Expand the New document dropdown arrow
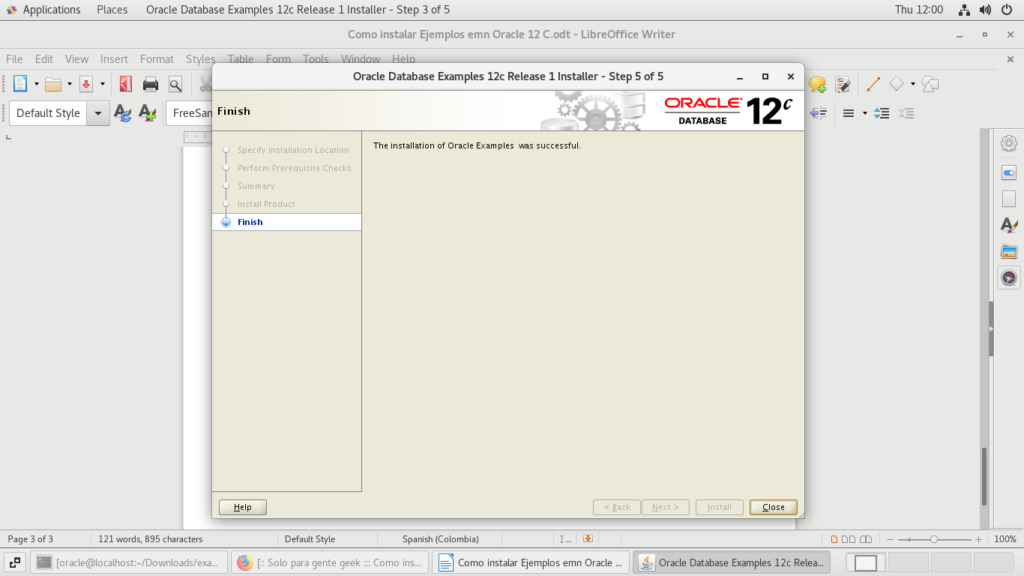This screenshot has height=576, width=1024. (x=37, y=84)
